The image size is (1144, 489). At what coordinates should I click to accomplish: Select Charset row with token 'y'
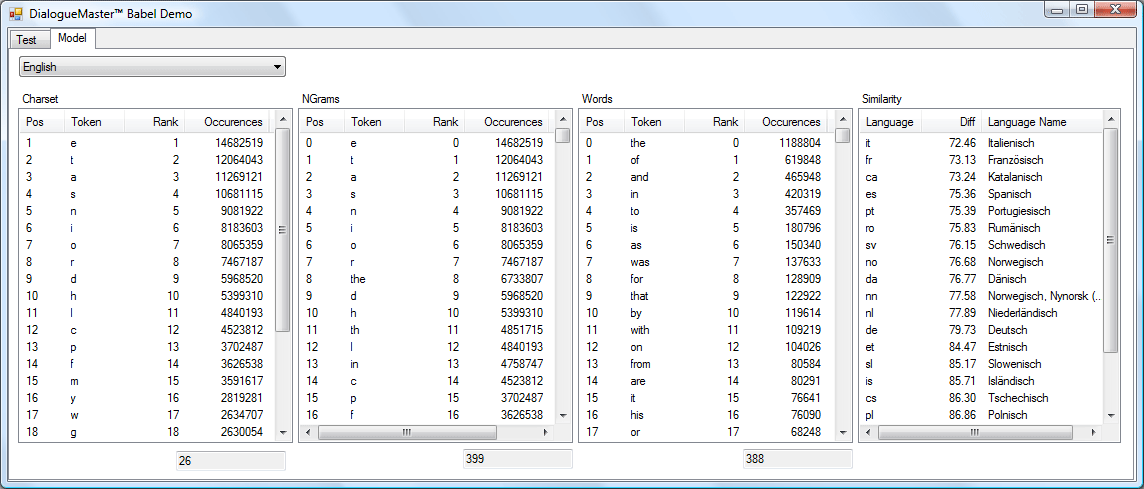point(148,398)
